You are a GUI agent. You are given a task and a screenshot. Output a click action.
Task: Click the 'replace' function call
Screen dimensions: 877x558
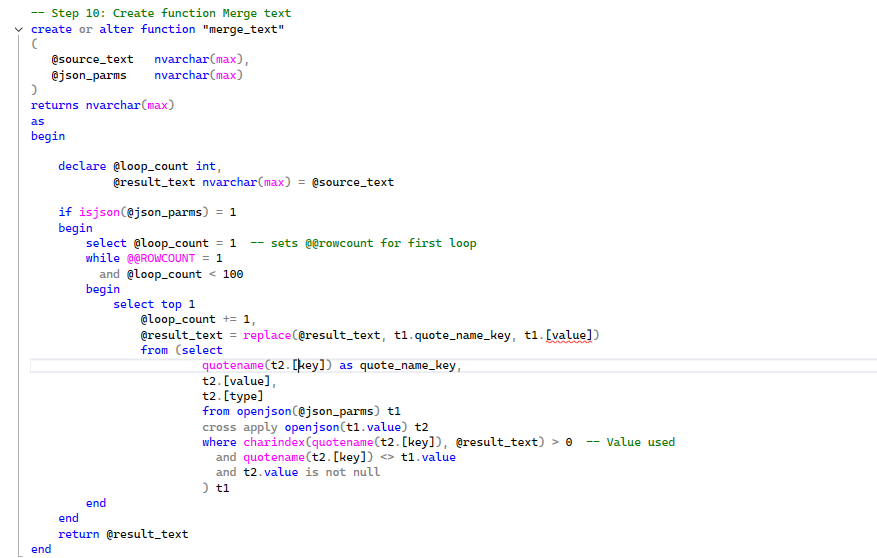pyautogui.click(x=267, y=335)
